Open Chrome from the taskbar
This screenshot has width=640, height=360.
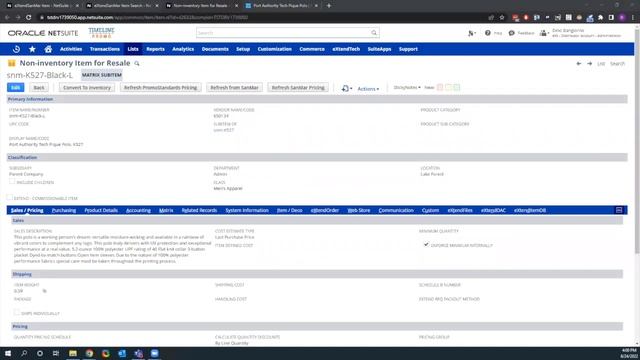[x=89, y=353]
